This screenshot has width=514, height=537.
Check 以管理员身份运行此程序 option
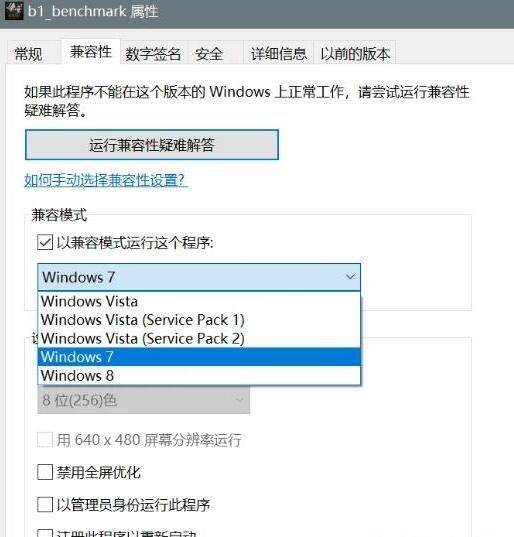coord(45,505)
